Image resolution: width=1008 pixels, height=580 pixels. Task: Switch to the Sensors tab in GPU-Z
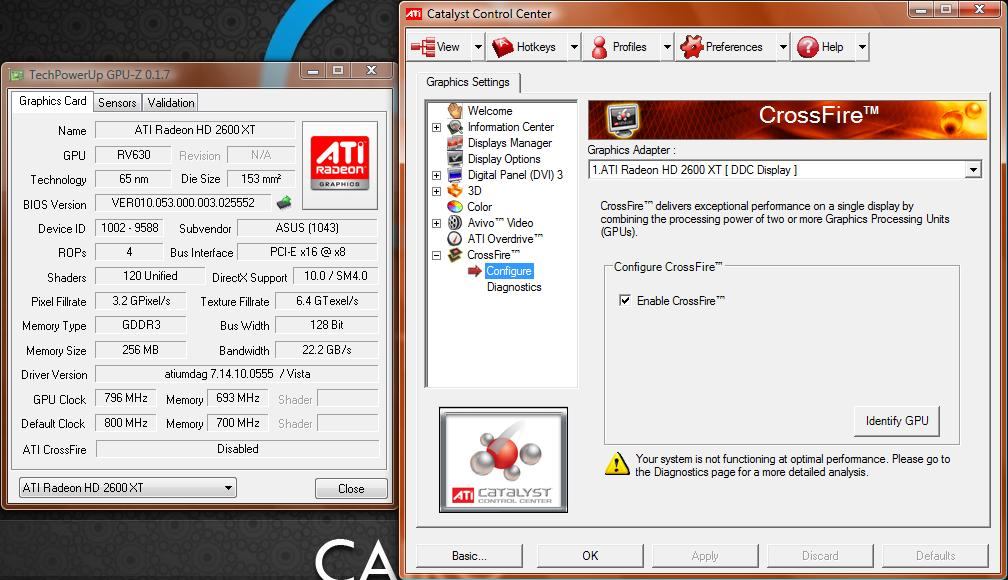pos(117,103)
